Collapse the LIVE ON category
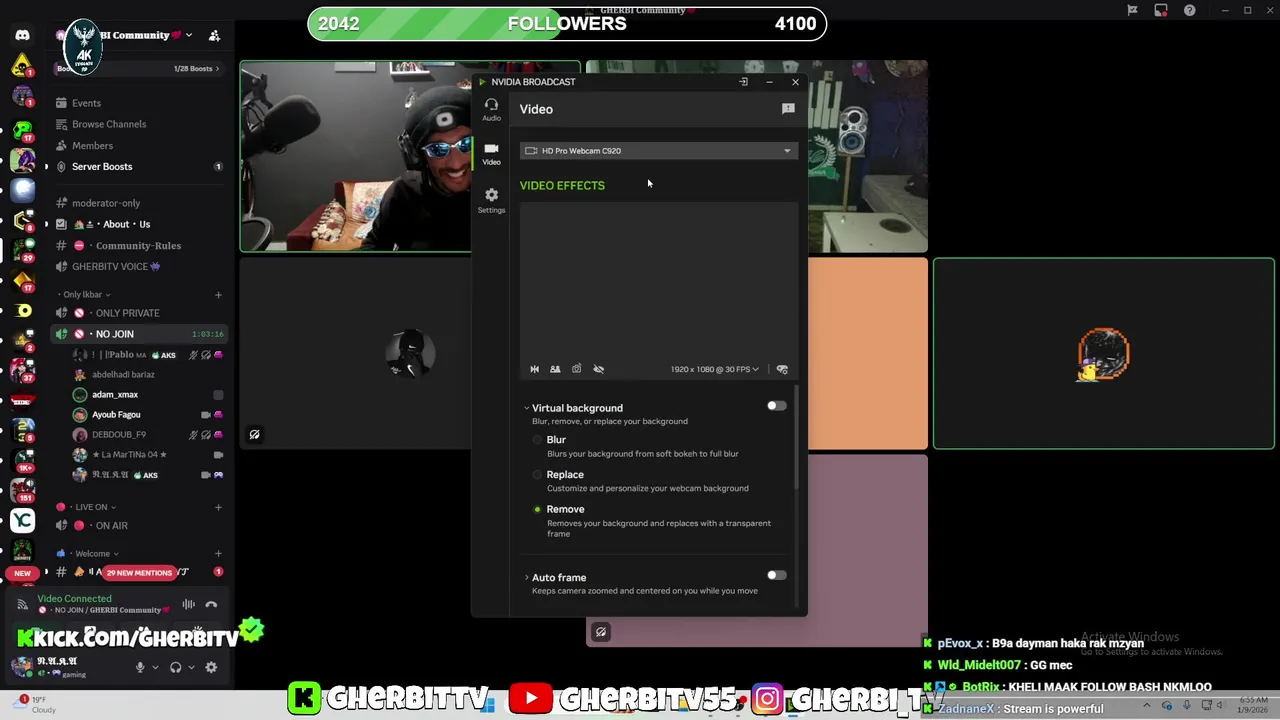Viewport: 1280px width, 720px height. pos(88,507)
